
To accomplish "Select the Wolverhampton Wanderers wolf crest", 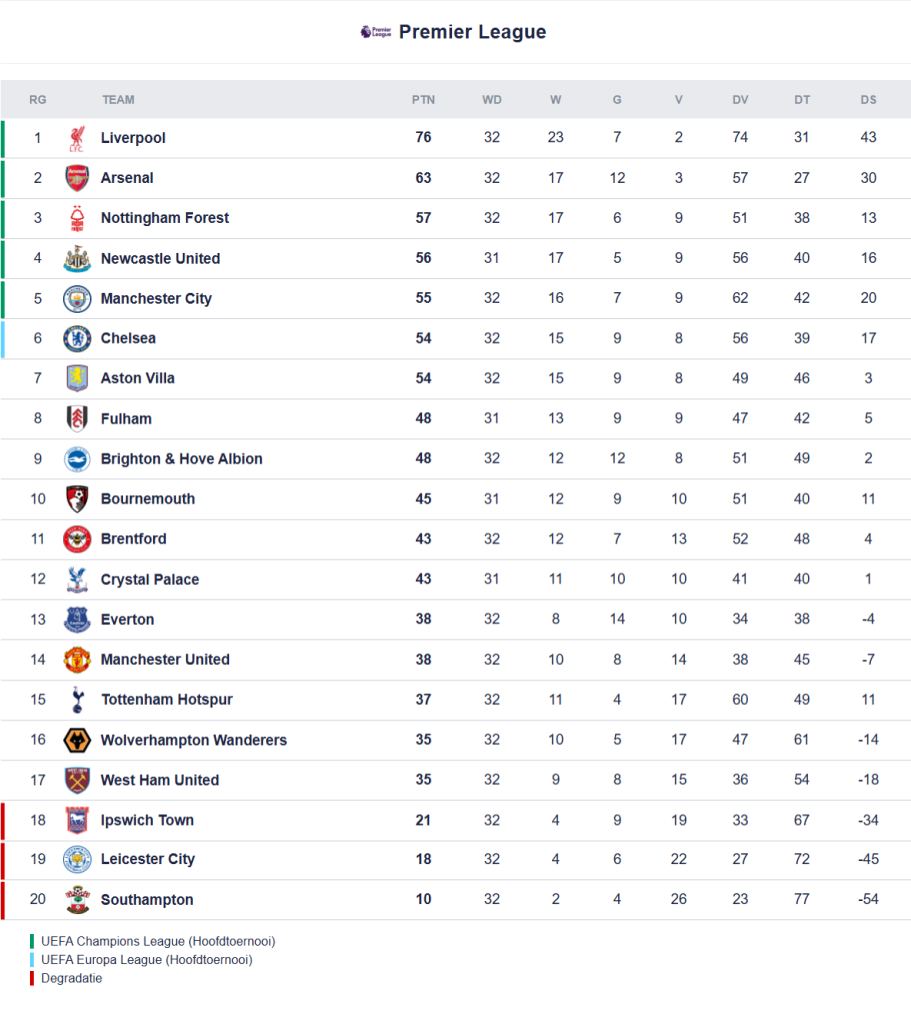I will tap(77, 740).
